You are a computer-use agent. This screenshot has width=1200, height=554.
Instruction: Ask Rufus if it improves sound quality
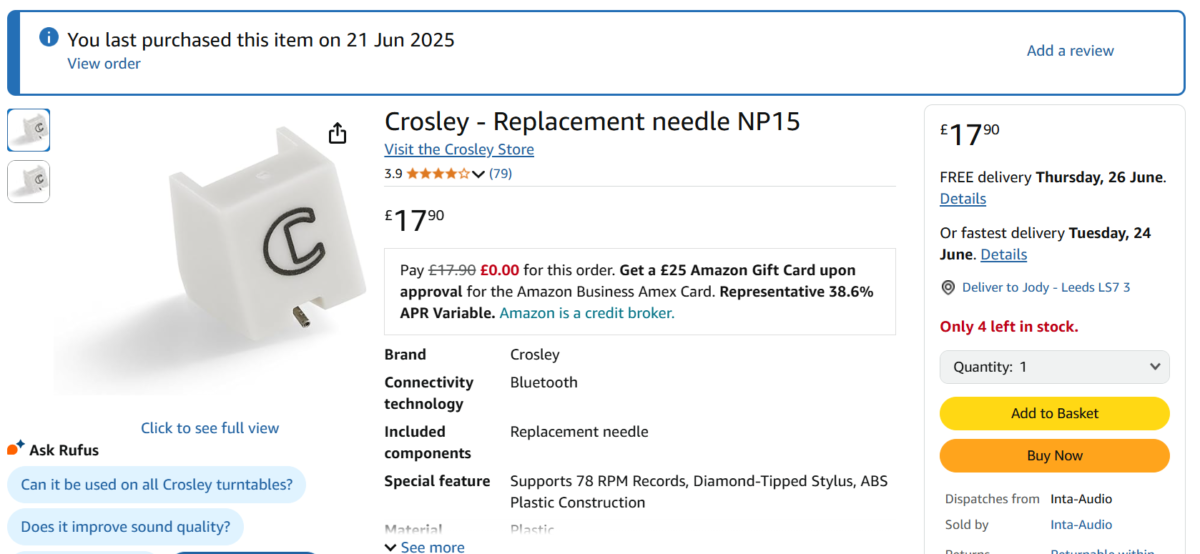[125, 526]
